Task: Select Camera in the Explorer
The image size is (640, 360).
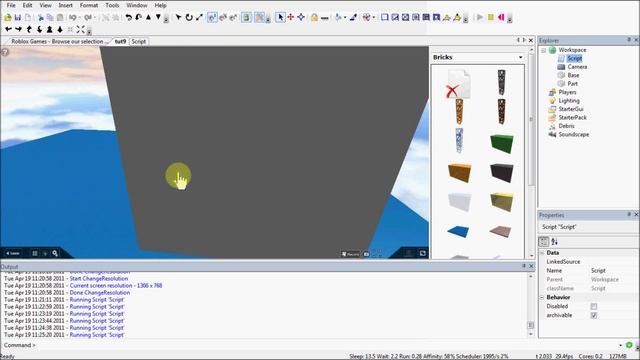Action: [x=577, y=67]
